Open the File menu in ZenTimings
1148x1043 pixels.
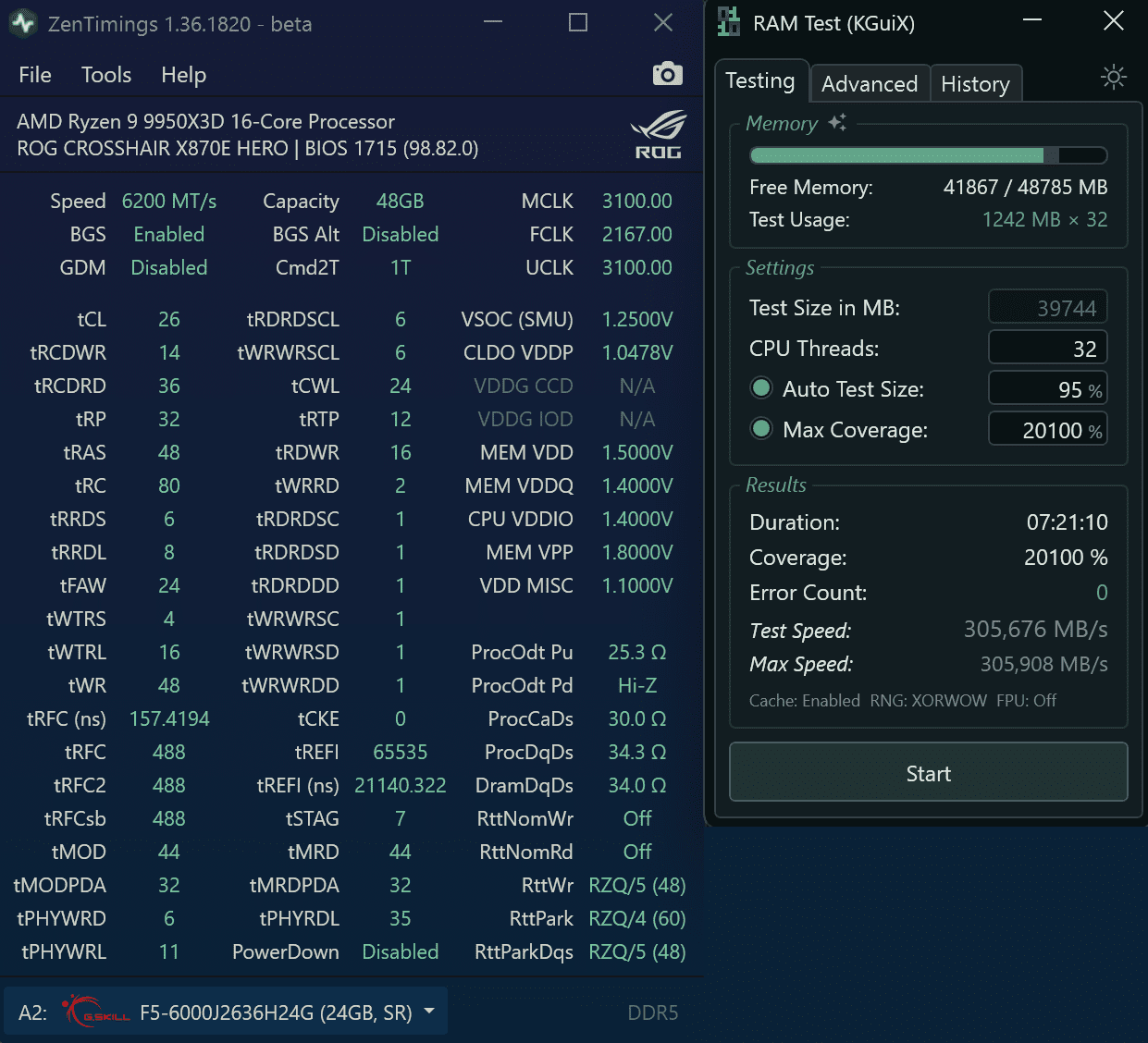click(35, 75)
